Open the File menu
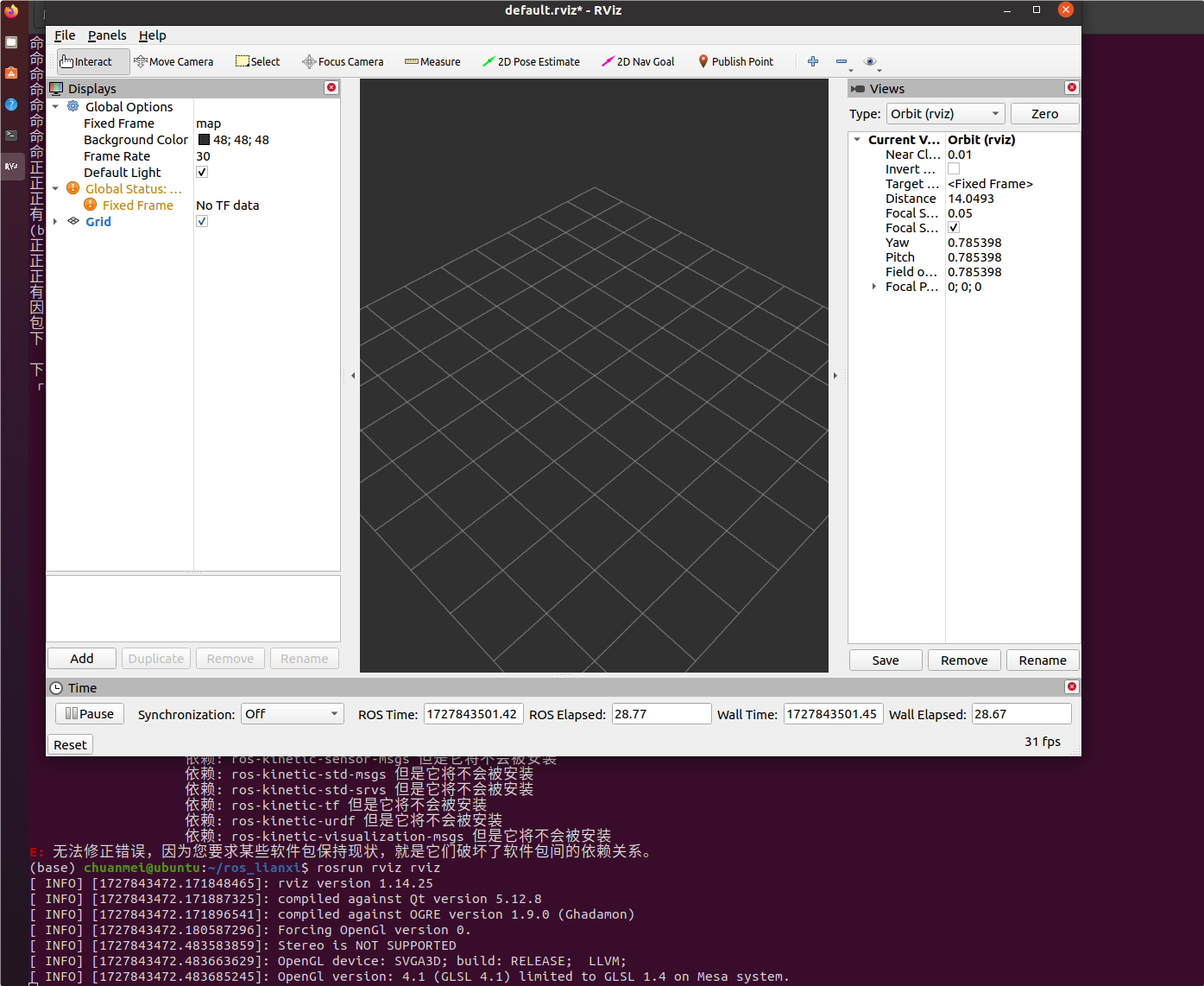Viewport: 1204px width, 986px height. tap(64, 35)
